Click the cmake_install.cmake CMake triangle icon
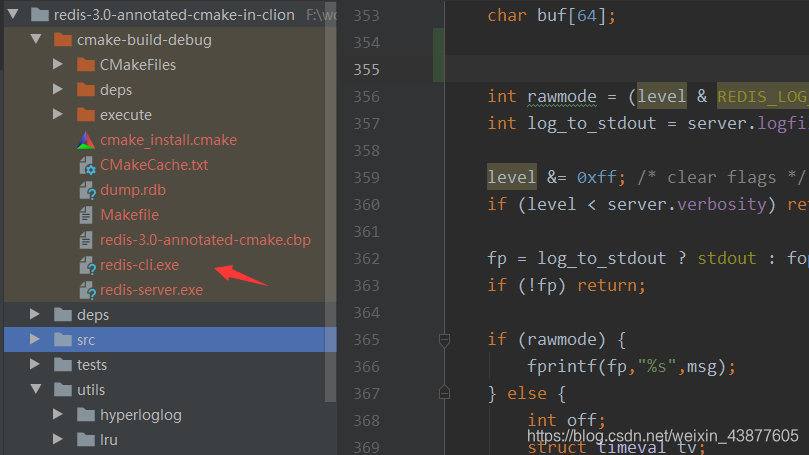809x455 pixels. coord(86,140)
